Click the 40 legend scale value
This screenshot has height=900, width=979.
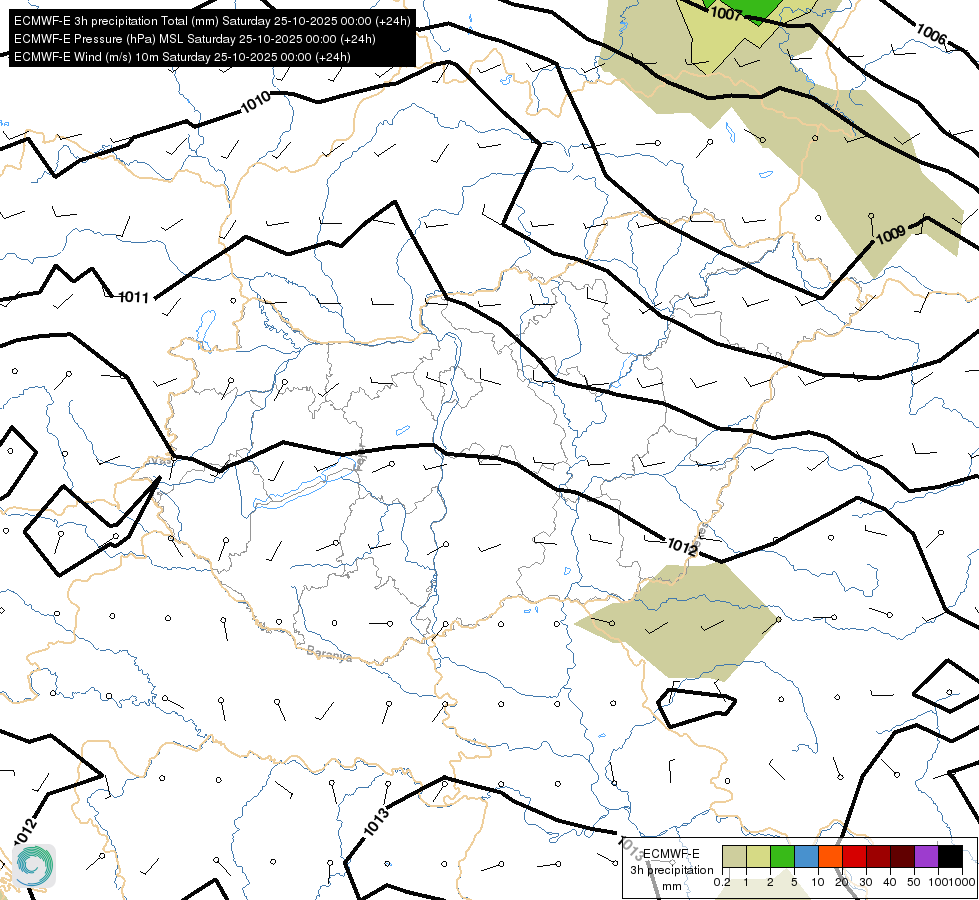click(x=890, y=882)
